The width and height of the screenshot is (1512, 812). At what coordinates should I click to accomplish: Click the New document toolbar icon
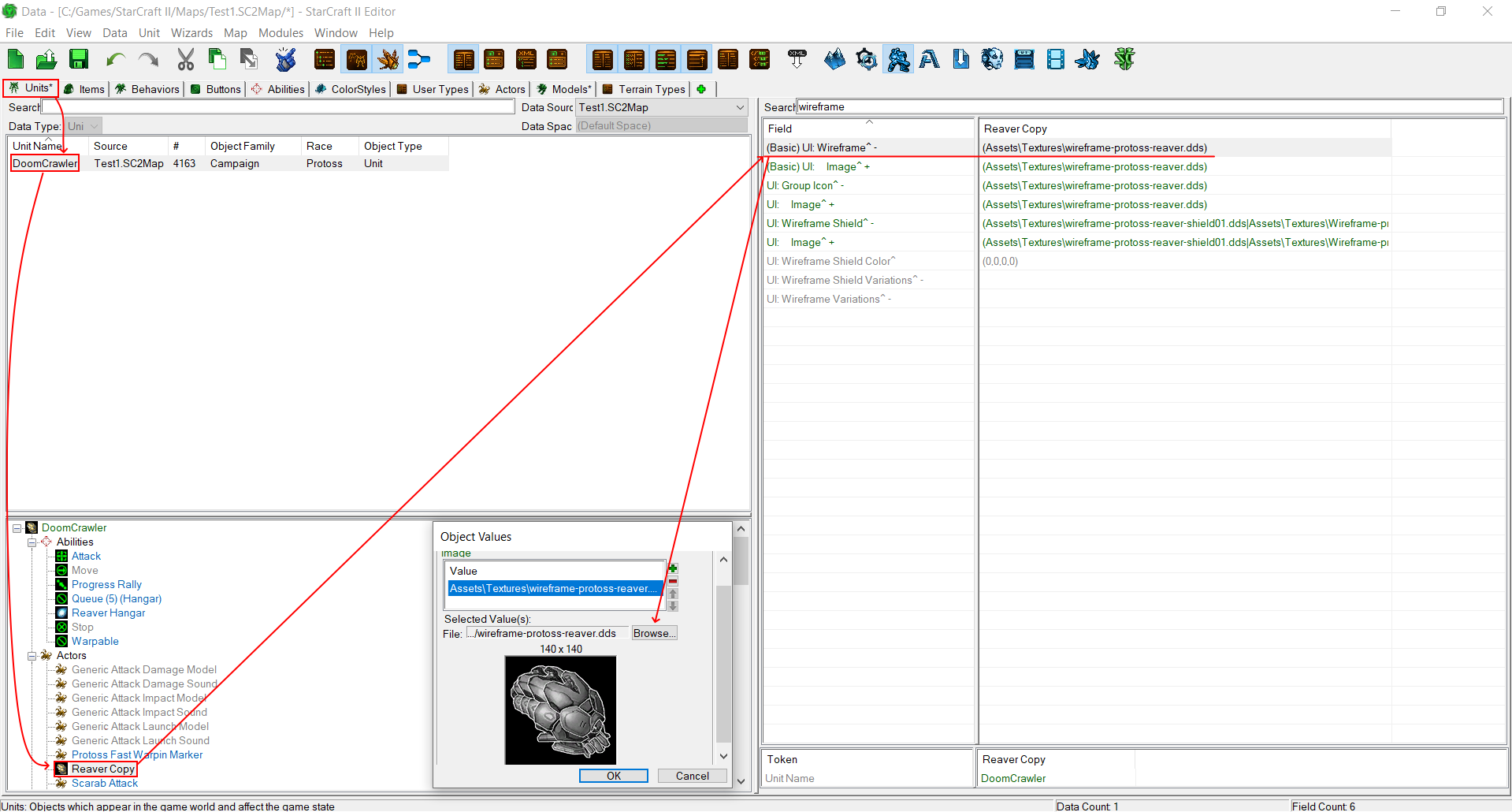(16, 59)
